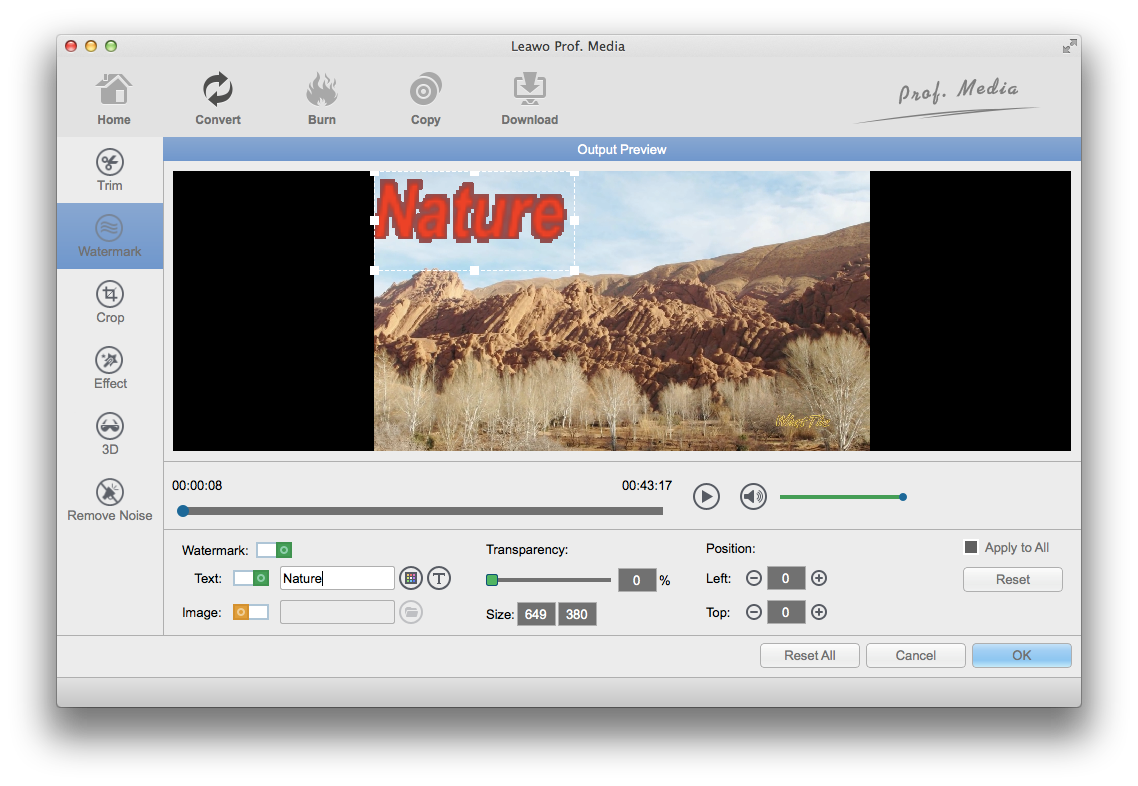The height and width of the screenshot is (786, 1138).
Task: Play the video preview
Action: click(x=706, y=496)
